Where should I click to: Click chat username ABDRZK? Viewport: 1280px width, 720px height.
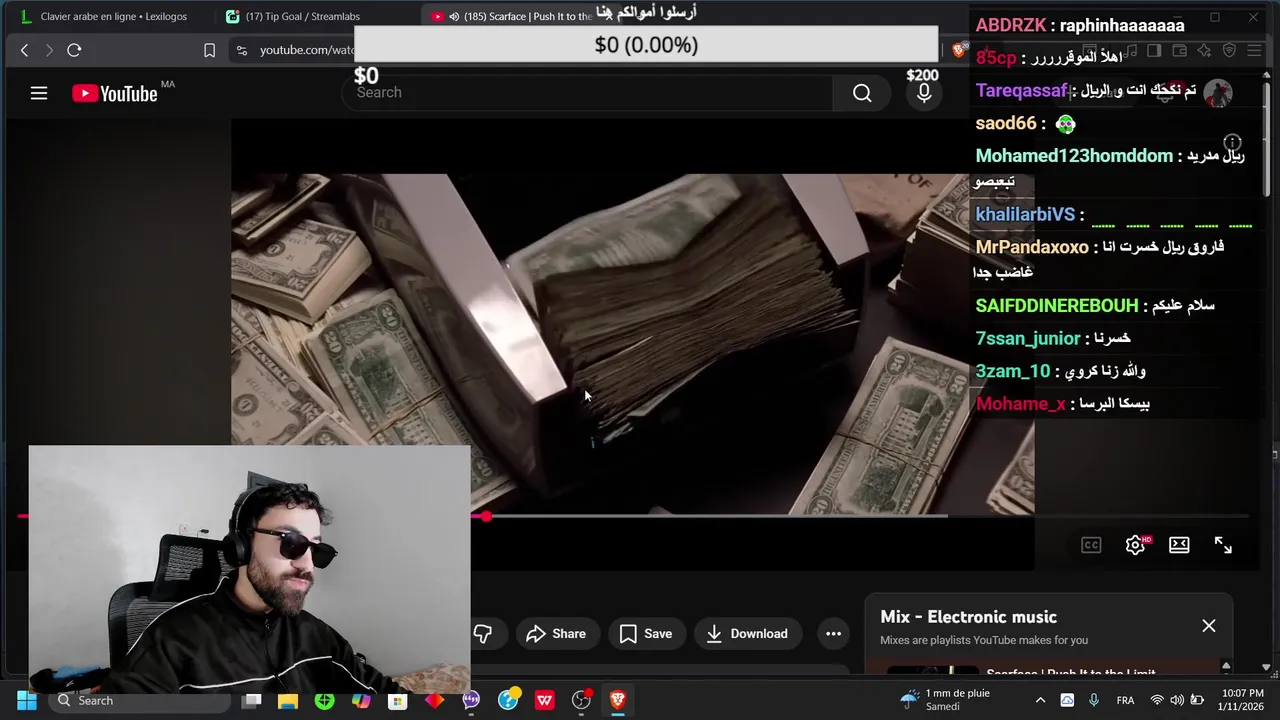click(1012, 25)
